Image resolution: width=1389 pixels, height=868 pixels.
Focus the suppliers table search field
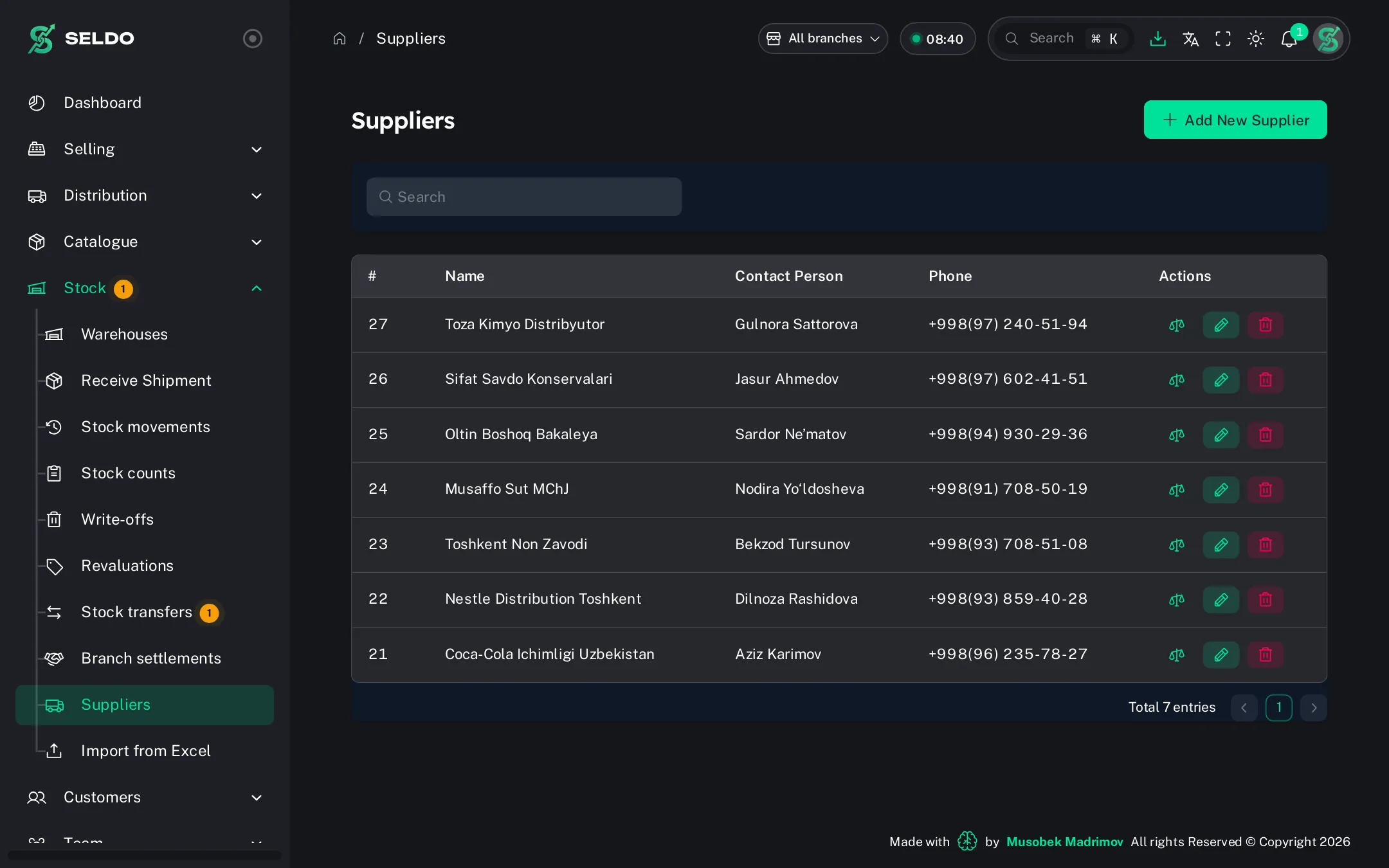tap(523, 197)
